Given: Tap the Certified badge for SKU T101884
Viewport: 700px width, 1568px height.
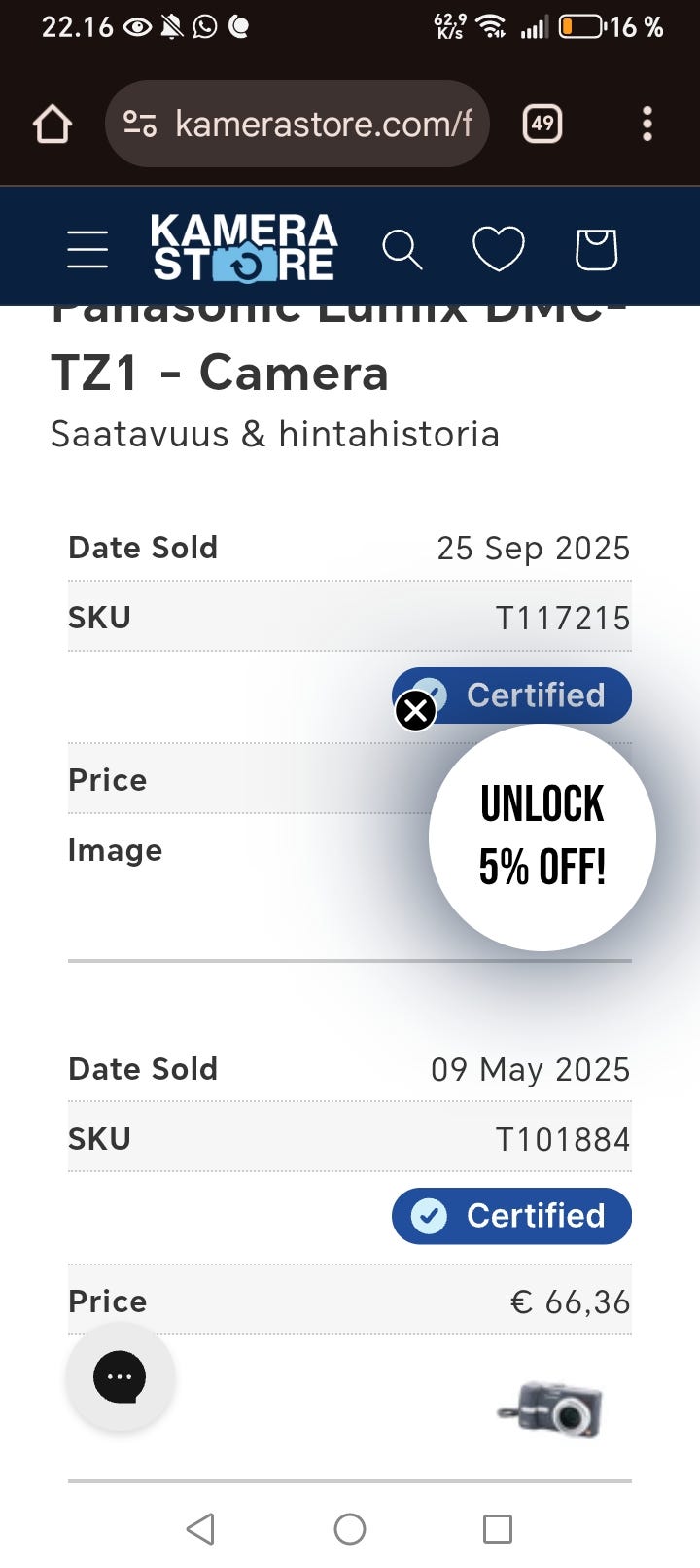Looking at the screenshot, I should pos(511,1216).
